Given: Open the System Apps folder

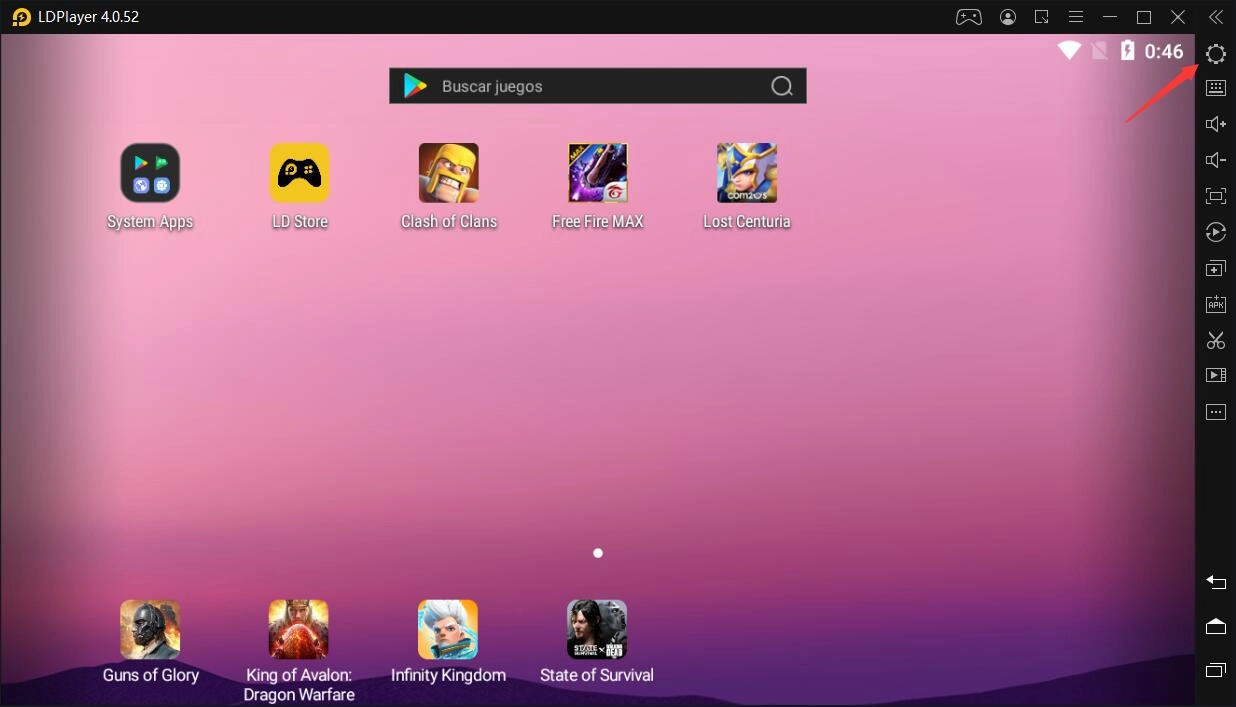Looking at the screenshot, I should tap(150, 187).
